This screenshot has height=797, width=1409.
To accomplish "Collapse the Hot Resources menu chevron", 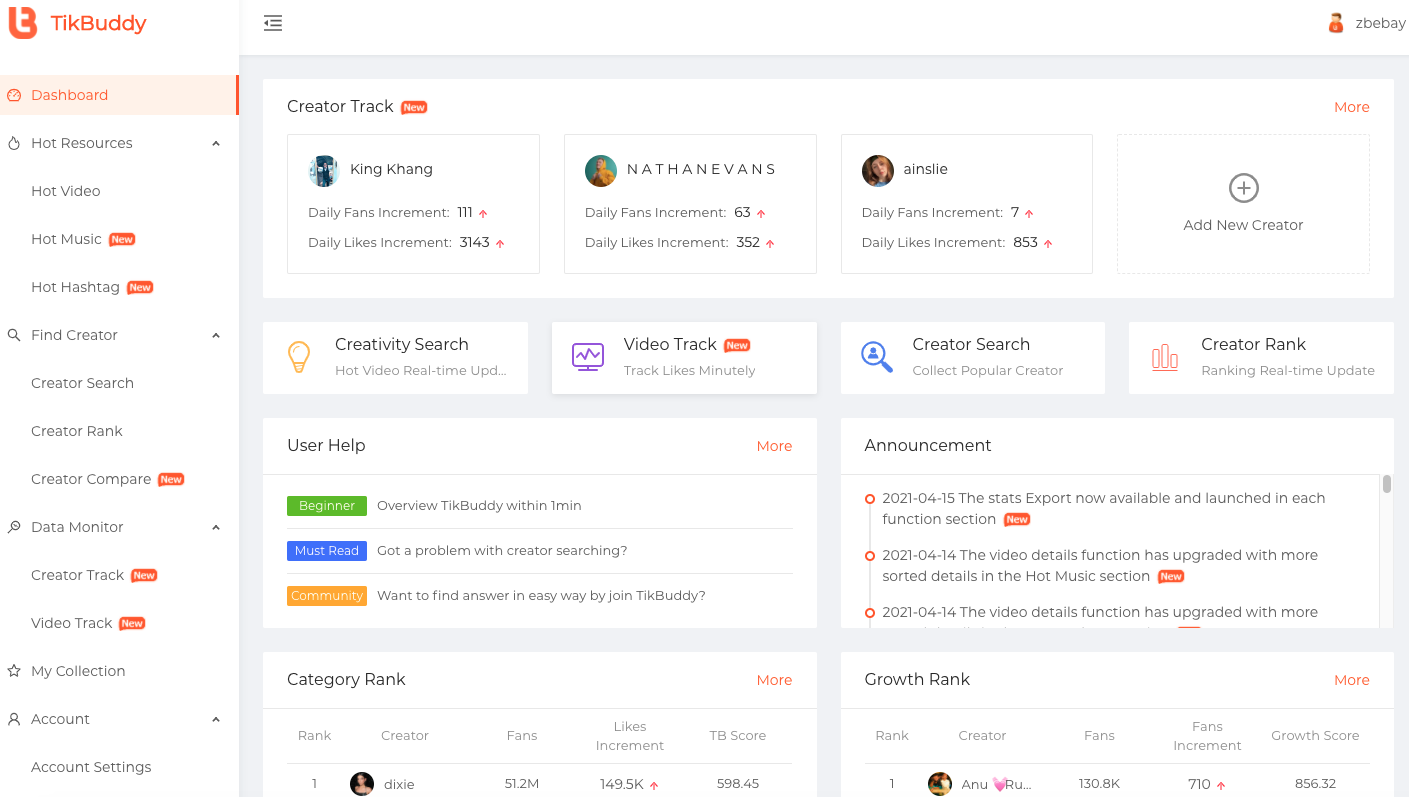I will point(216,143).
